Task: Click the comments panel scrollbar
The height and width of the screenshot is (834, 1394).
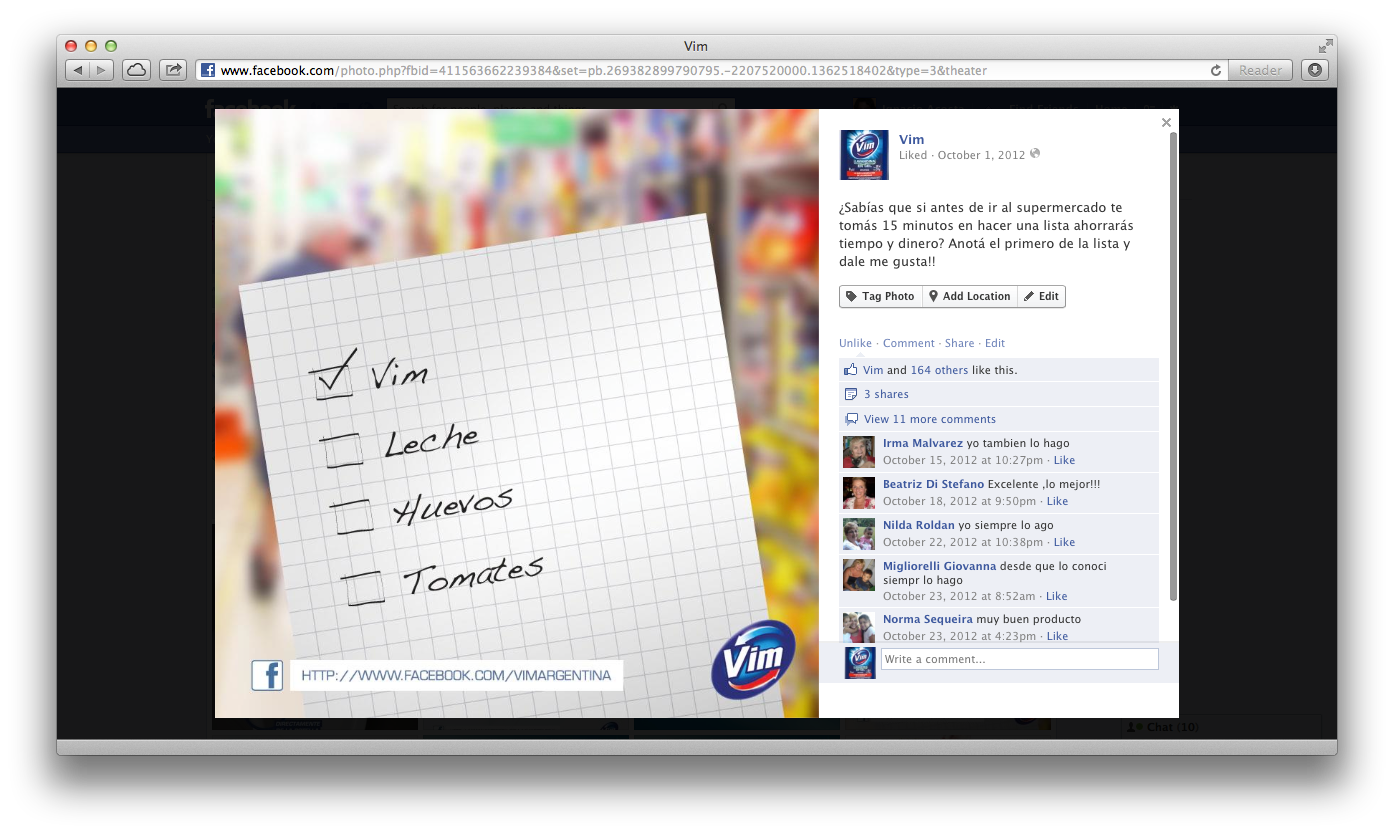Action: 1174,366
